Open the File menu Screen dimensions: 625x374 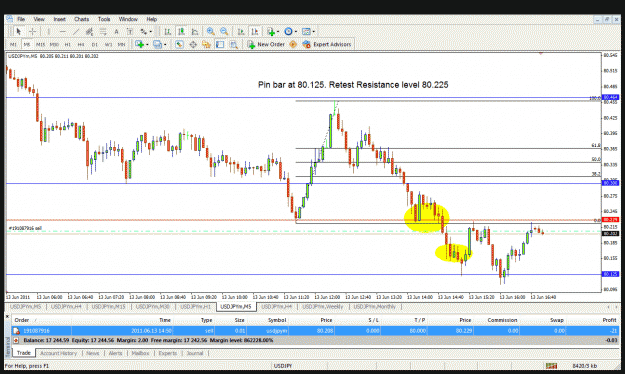point(21,19)
